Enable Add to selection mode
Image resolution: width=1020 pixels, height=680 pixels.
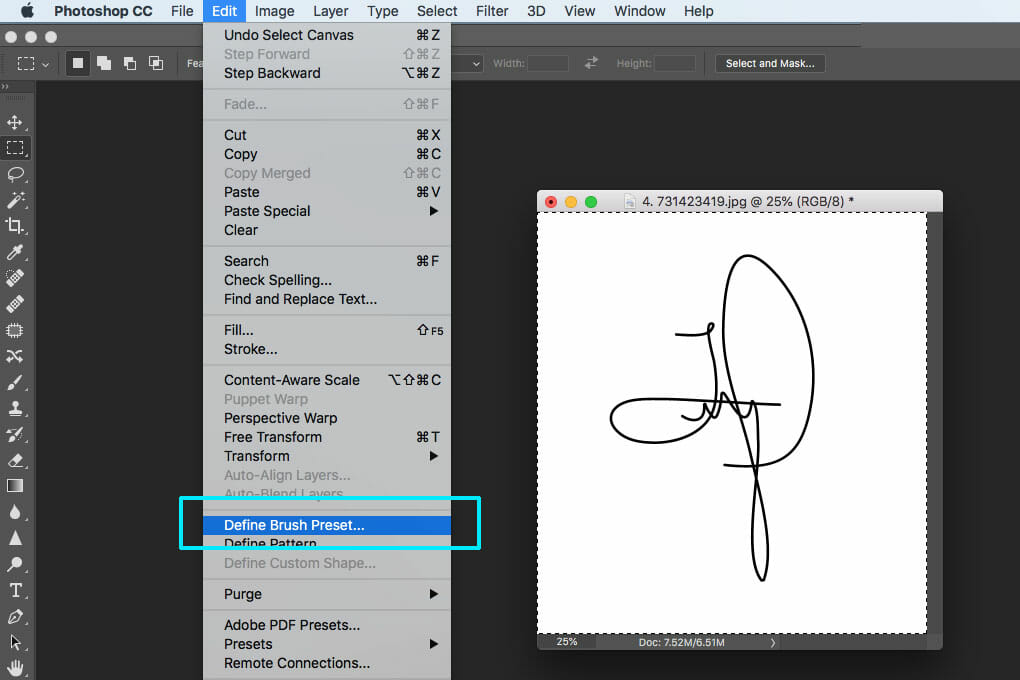pyautogui.click(x=104, y=63)
